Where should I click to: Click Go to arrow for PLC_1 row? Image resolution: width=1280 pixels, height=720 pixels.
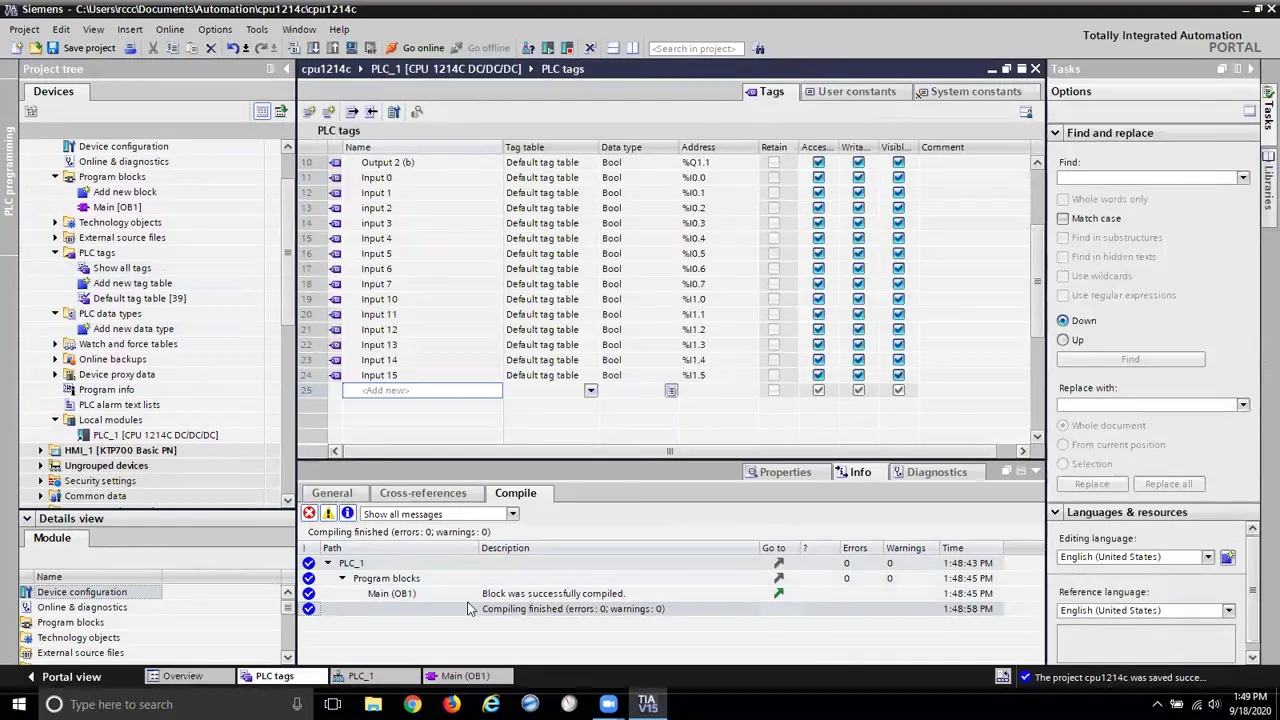click(x=778, y=563)
